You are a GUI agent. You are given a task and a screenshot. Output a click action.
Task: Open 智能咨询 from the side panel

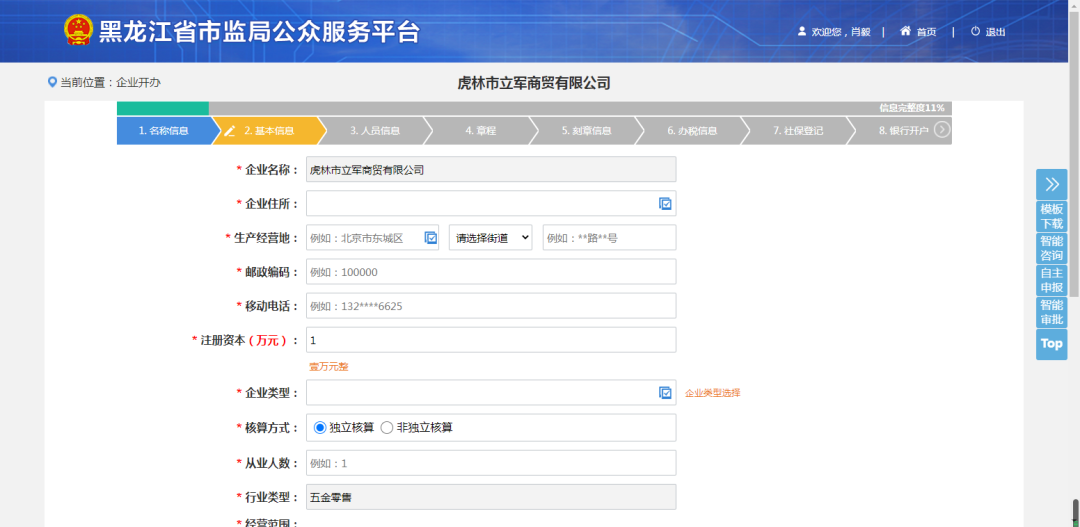click(x=1052, y=249)
